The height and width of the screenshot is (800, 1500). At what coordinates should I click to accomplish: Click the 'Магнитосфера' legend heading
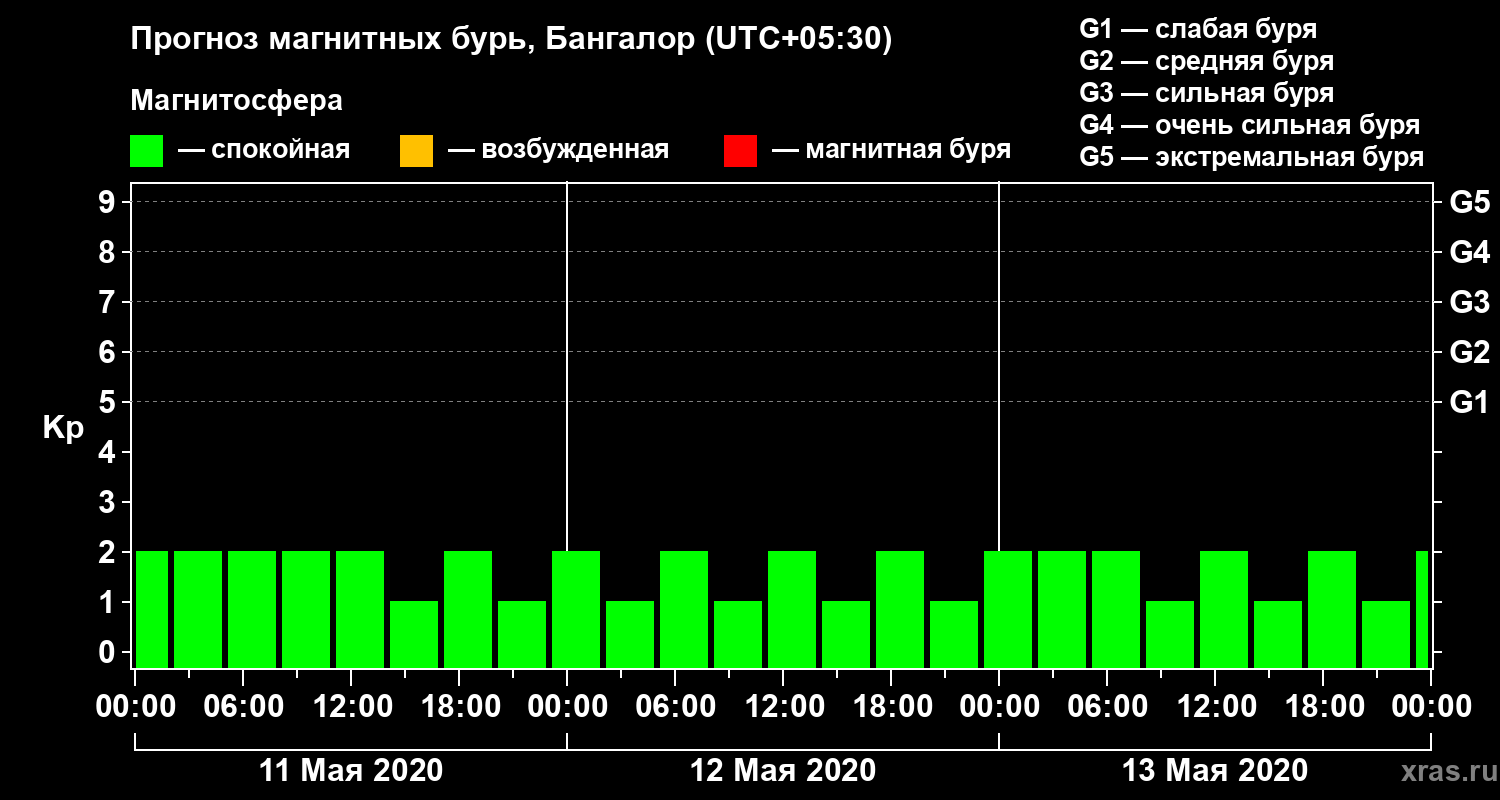pyautogui.click(x=236, y=101)
